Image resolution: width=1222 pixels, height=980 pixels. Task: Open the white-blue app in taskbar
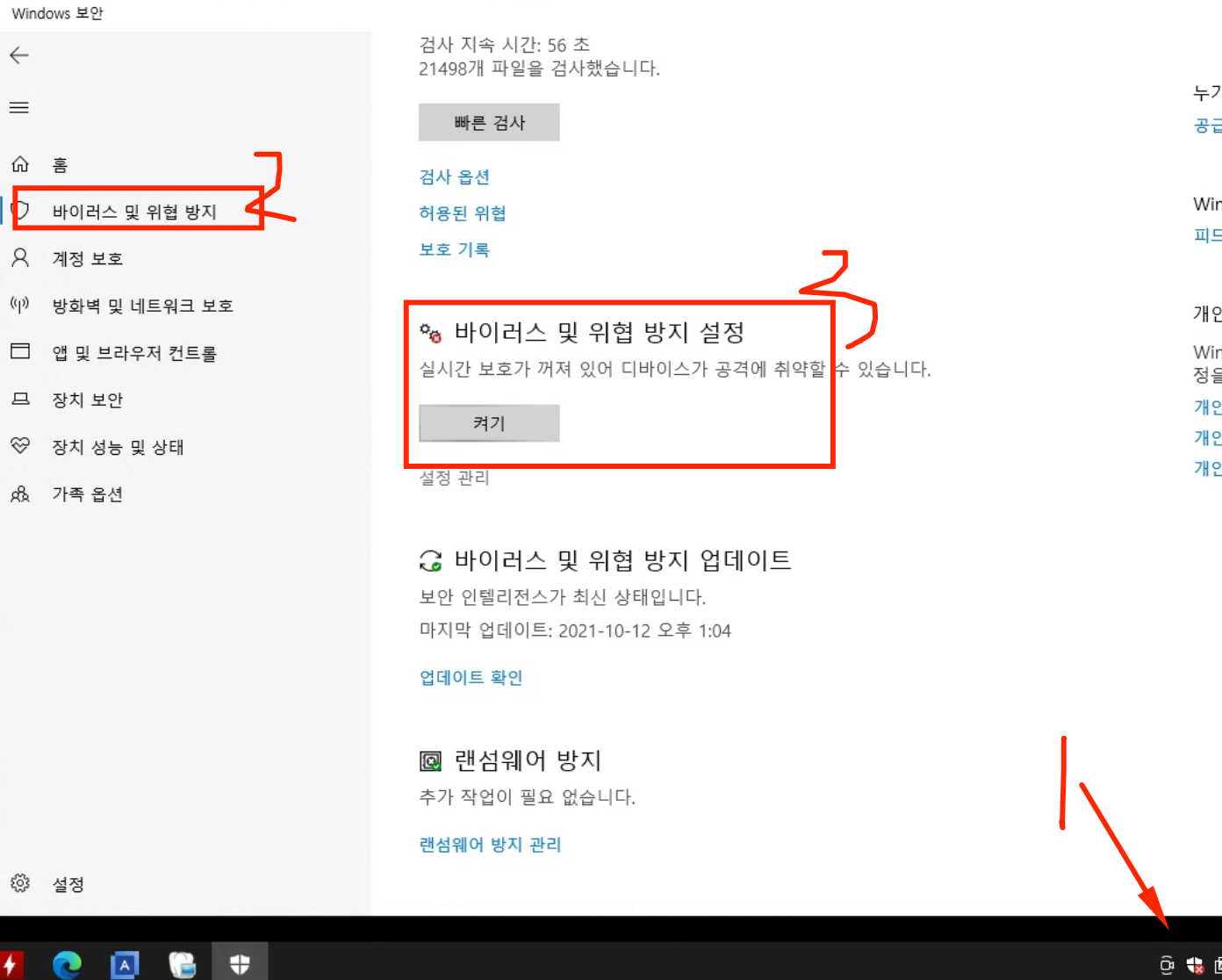(182, 965)
